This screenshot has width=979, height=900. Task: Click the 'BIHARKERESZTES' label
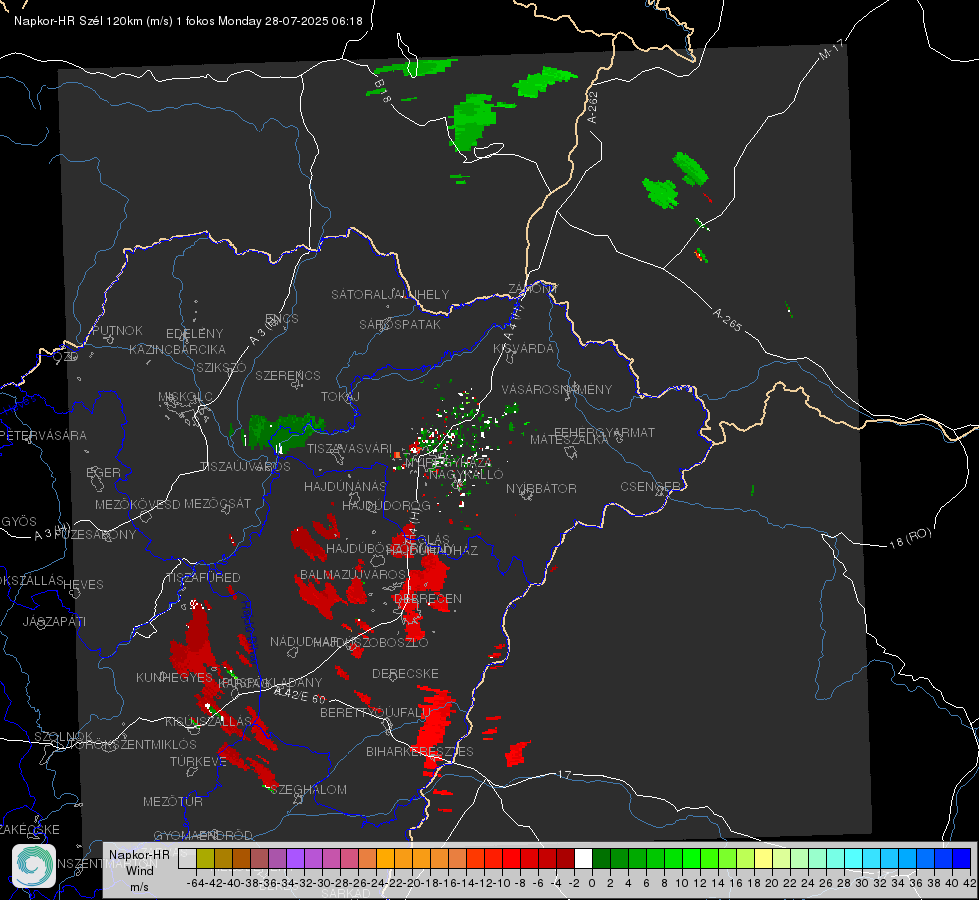click(x=420, y=751)
